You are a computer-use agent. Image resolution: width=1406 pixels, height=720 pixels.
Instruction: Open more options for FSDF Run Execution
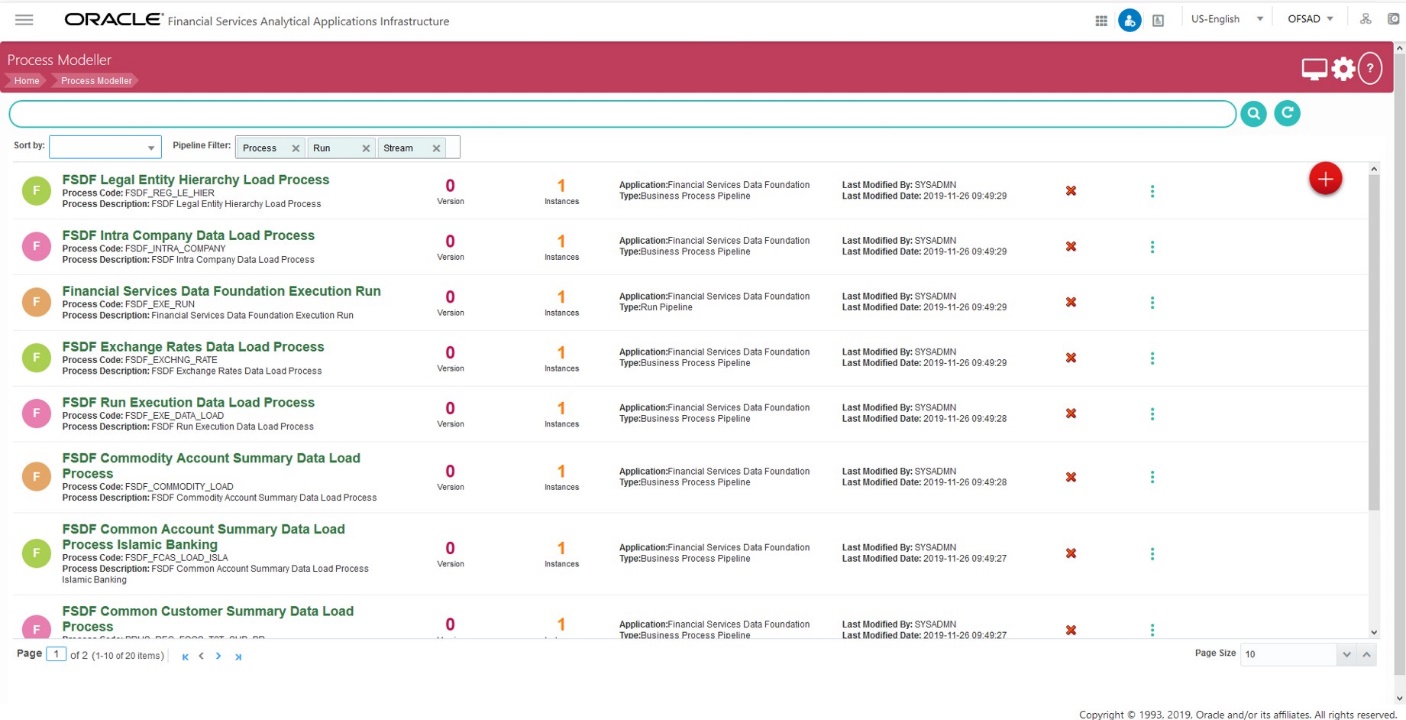1152,413
